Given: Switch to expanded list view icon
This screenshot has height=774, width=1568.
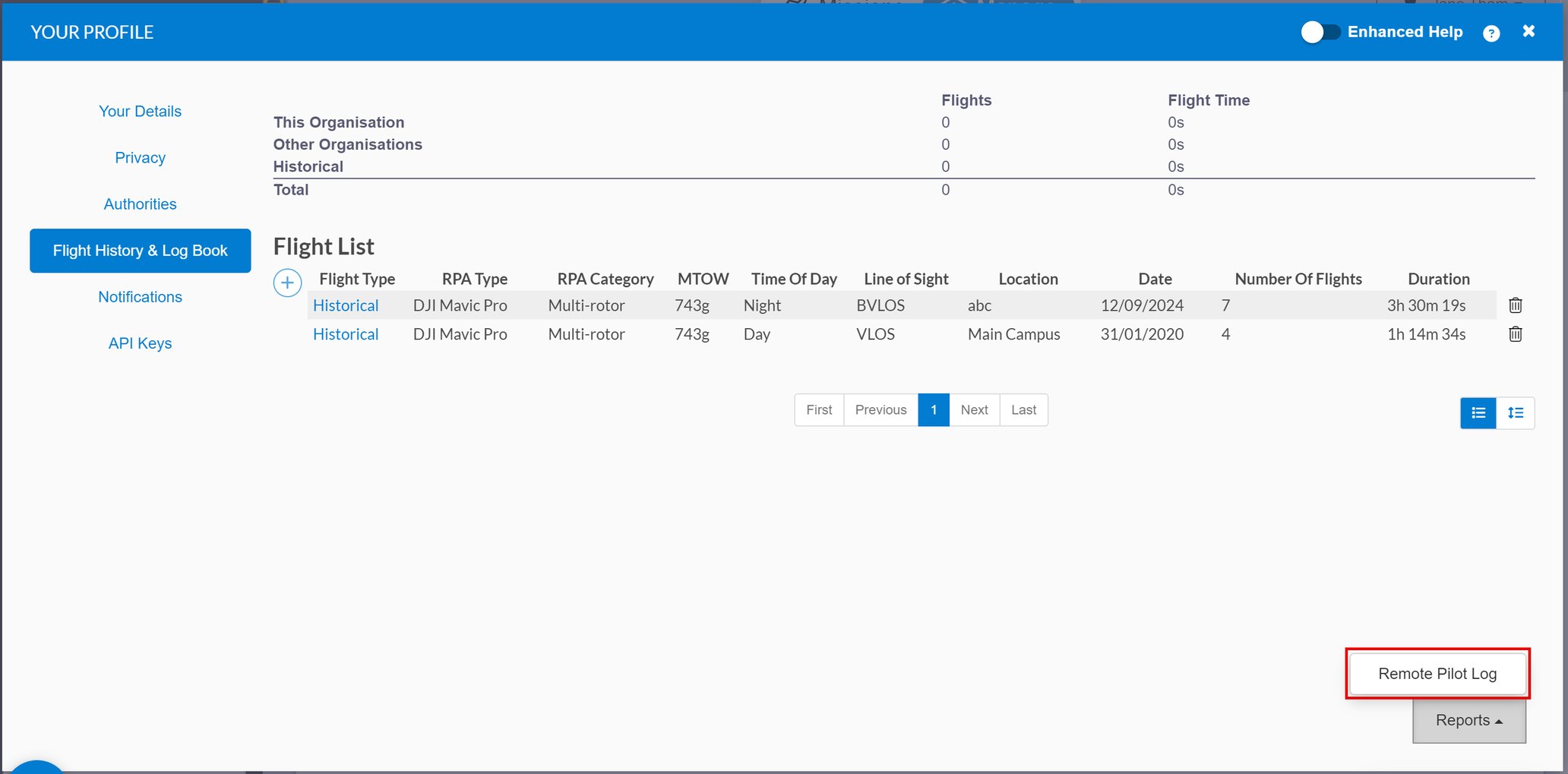Looking at the screenshot, I should point(1516,413).
